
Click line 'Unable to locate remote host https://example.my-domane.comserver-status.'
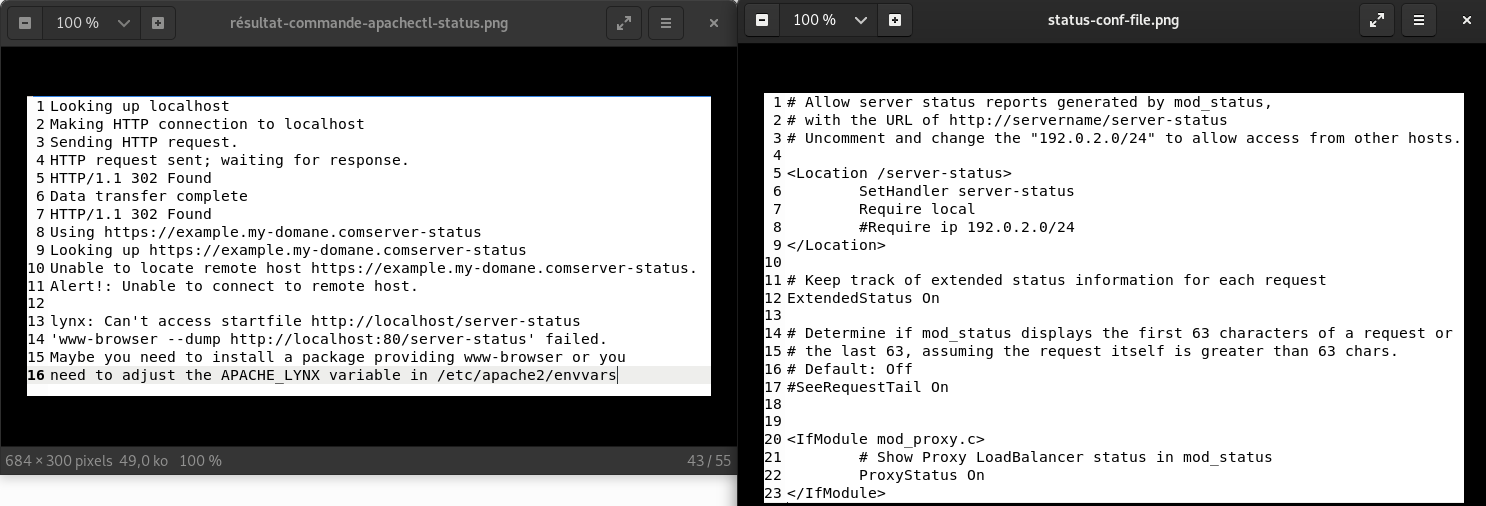[x=374, y=268]
